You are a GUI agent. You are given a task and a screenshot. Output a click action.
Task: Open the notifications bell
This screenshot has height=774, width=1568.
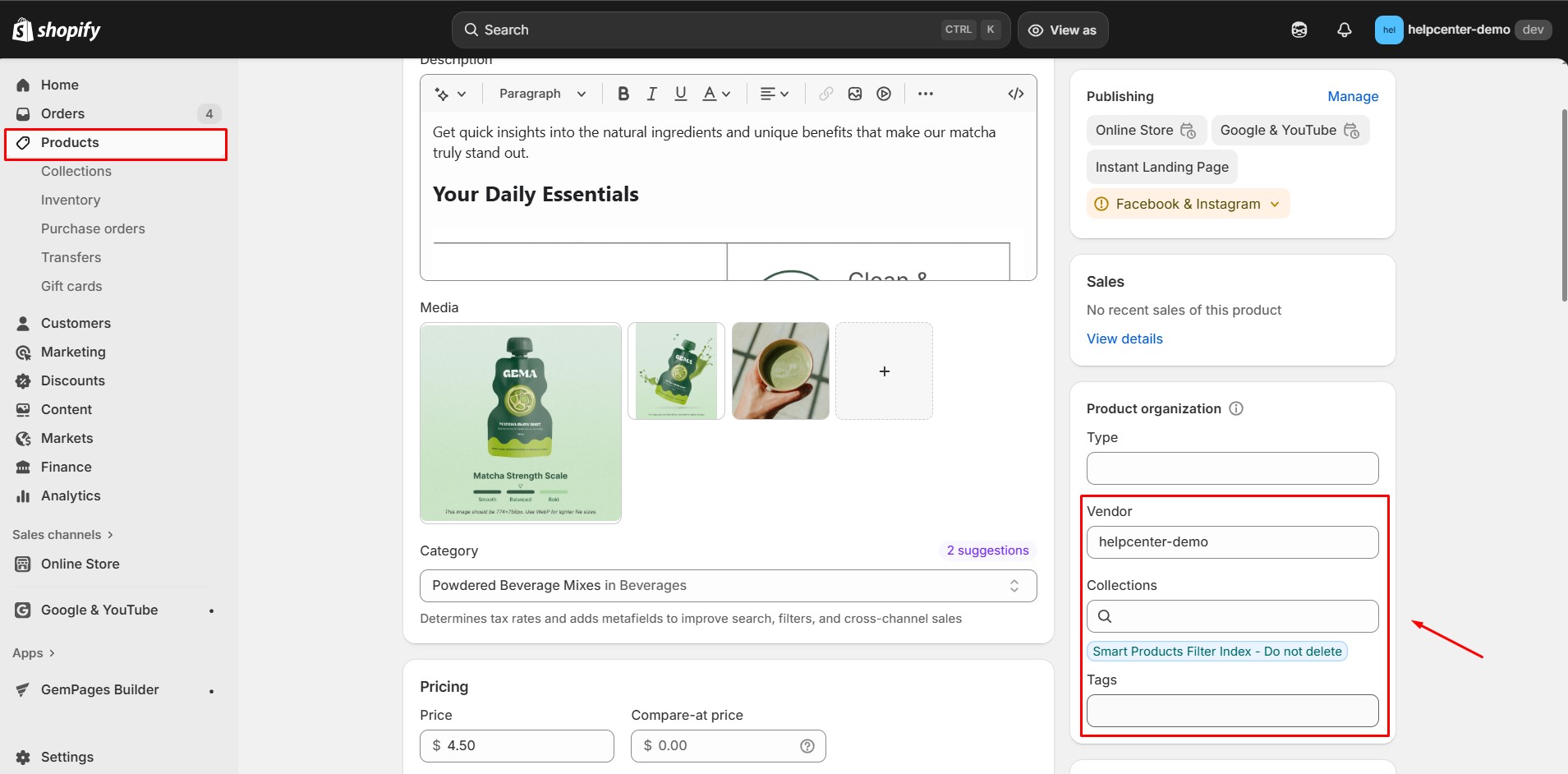1342,30
